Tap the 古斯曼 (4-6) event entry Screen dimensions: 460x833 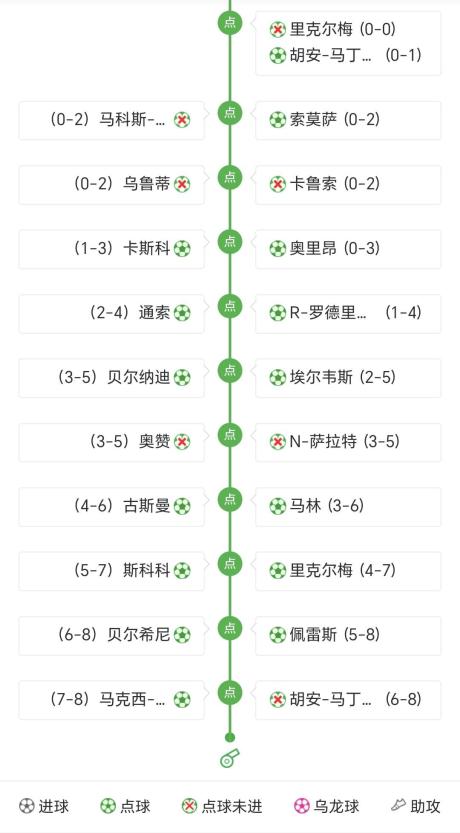112,507
